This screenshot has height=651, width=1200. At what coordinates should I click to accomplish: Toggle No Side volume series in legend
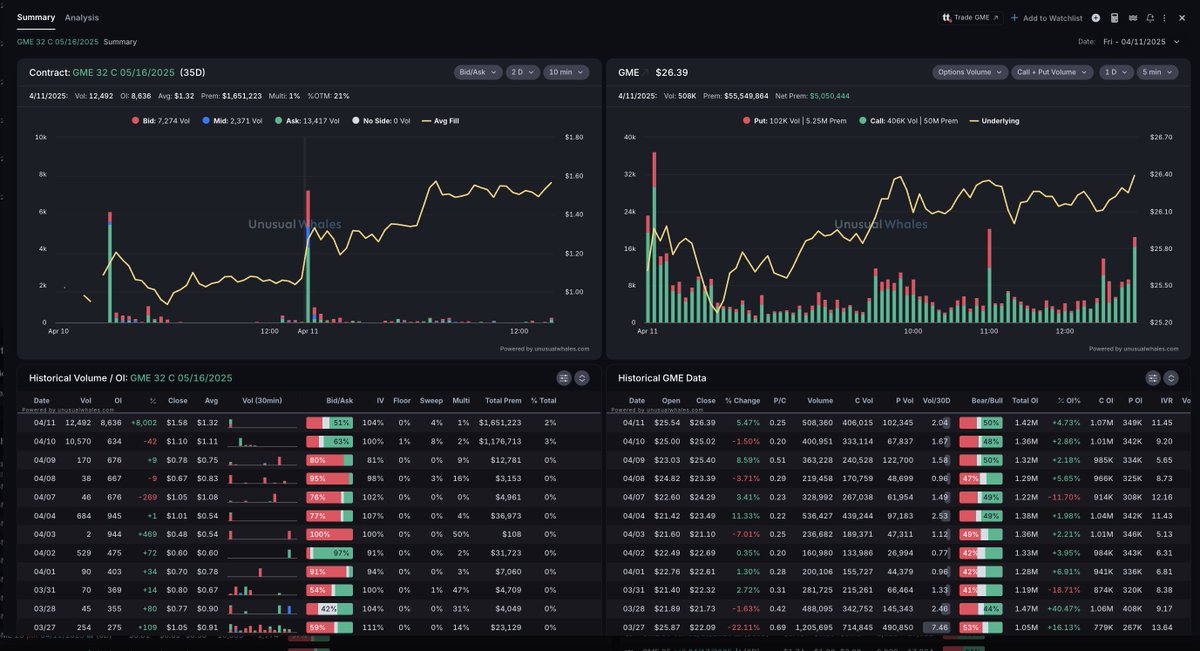tap(383, 120)
